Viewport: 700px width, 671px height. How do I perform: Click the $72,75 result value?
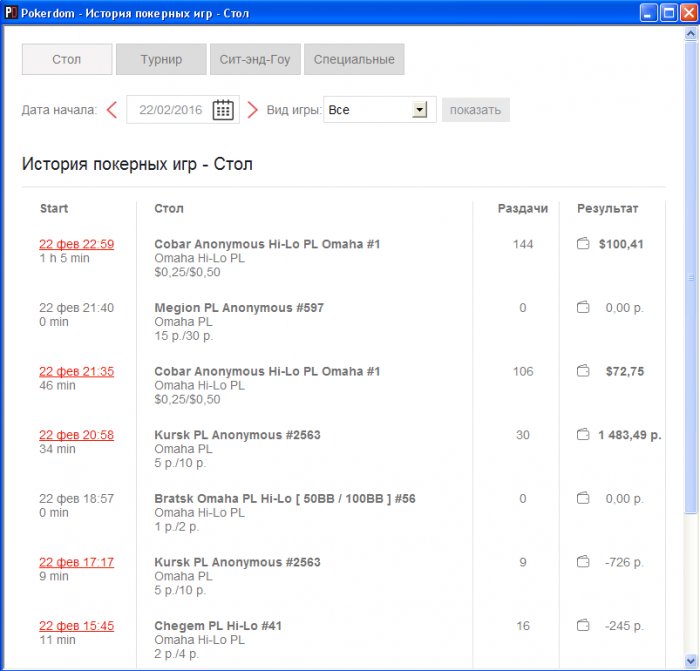click(x=625, y=371)
